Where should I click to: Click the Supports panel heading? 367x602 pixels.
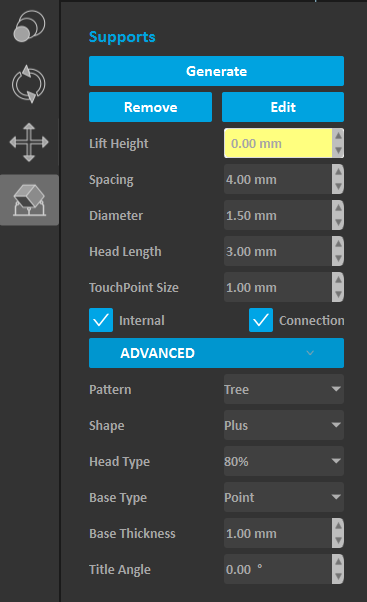coord(122,37)
